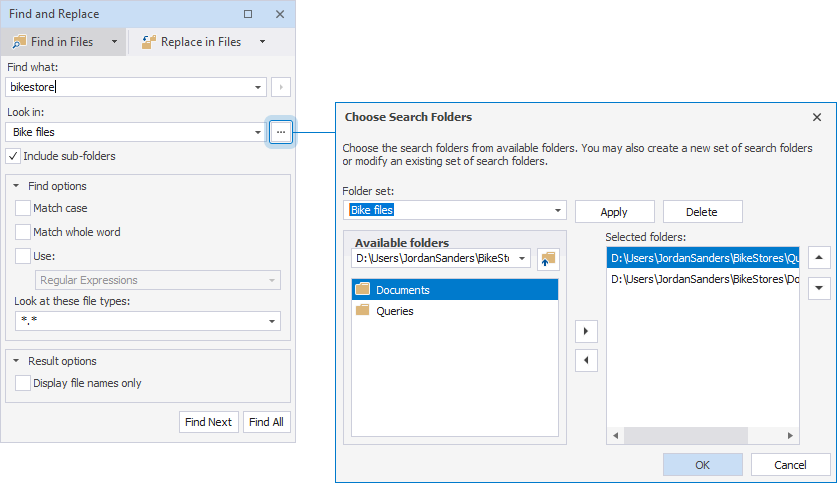Maximize the Find and Replace panel
This screenshot has height=492, width=837.
(x=248, y=14)
